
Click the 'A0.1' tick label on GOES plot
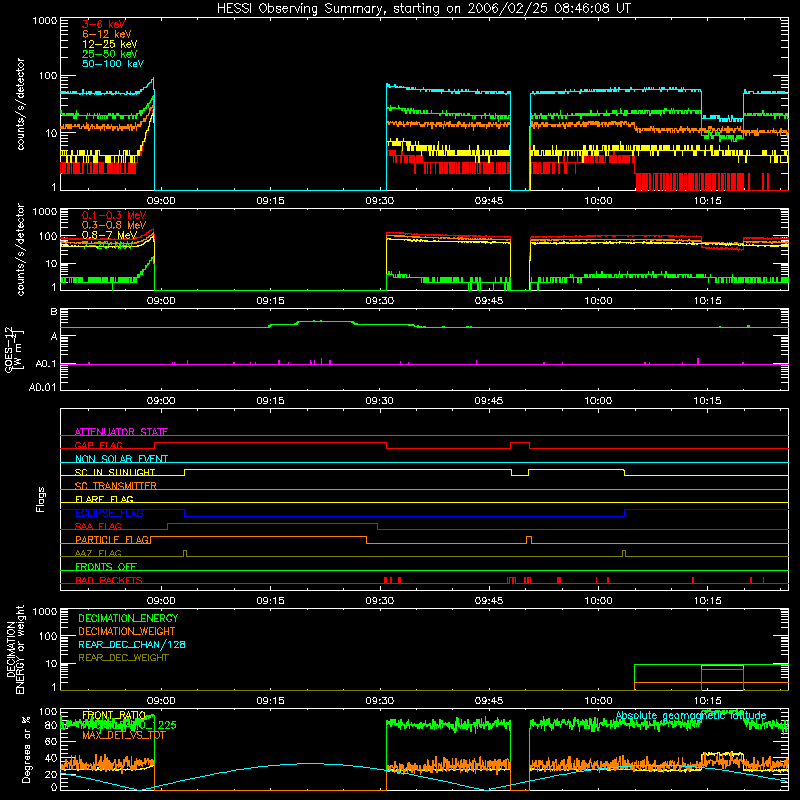click(46, 364)
